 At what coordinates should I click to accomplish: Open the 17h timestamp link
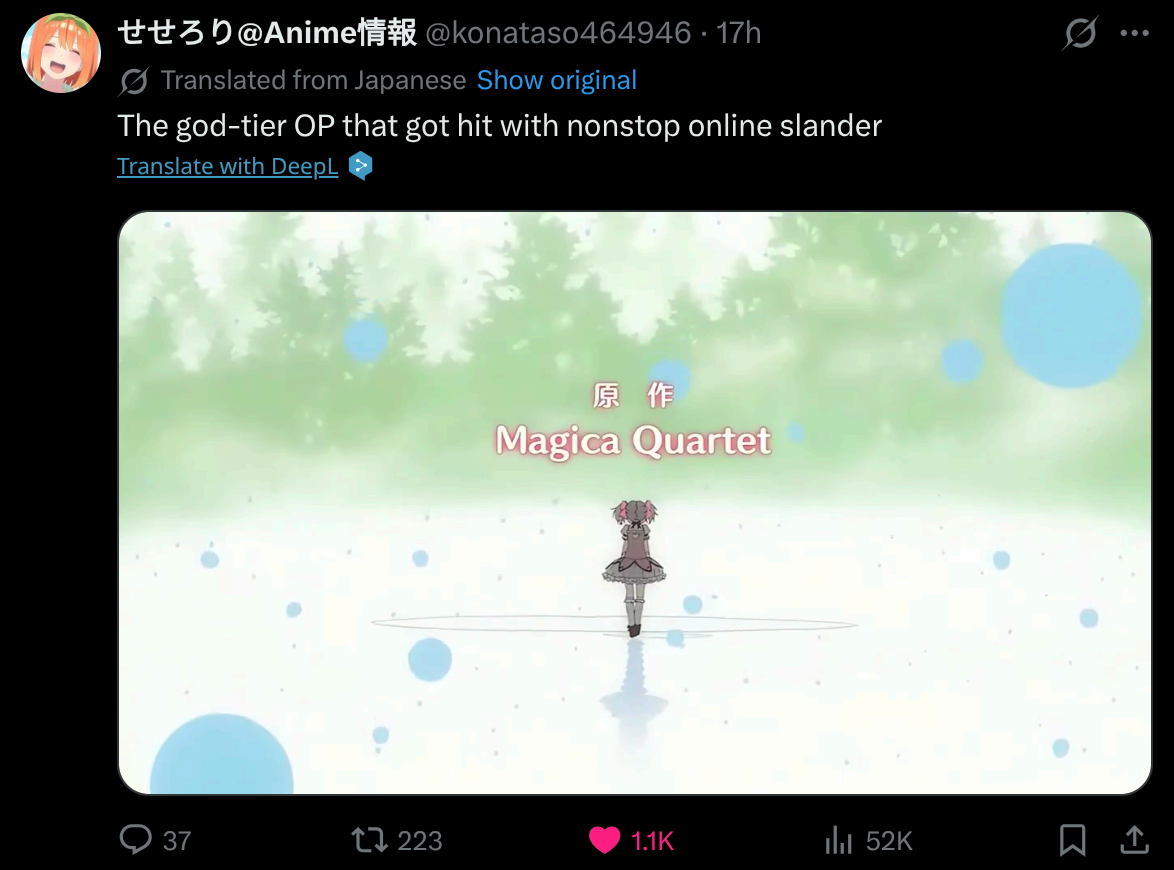click(x=738, y=33)
